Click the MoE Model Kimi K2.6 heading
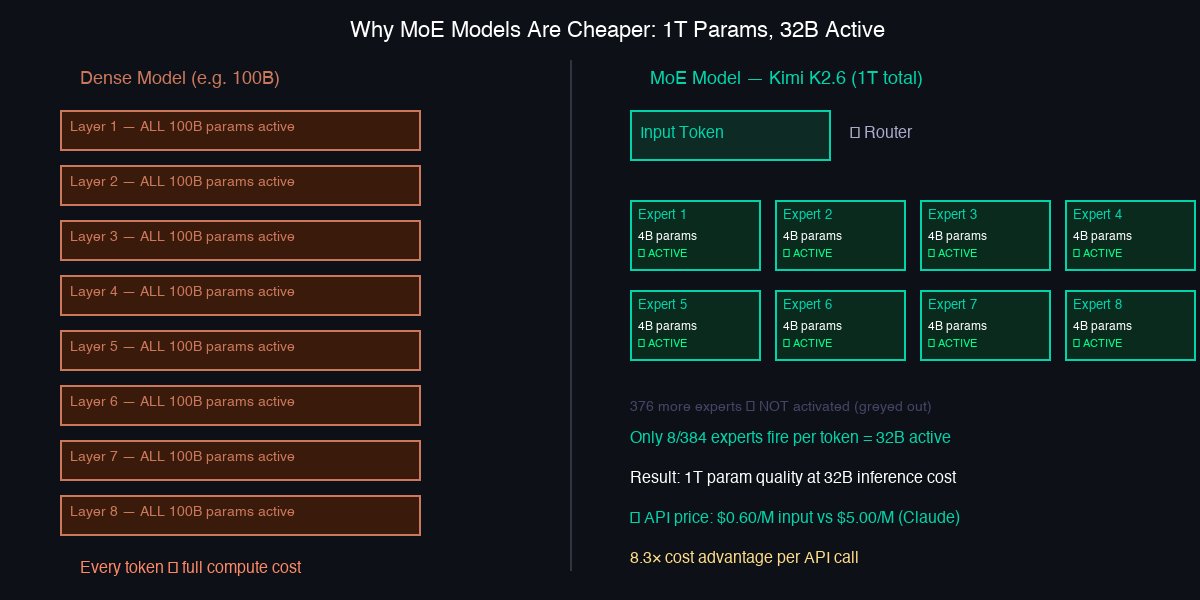This screenshot has height=600, width=1200. point(786,78)
